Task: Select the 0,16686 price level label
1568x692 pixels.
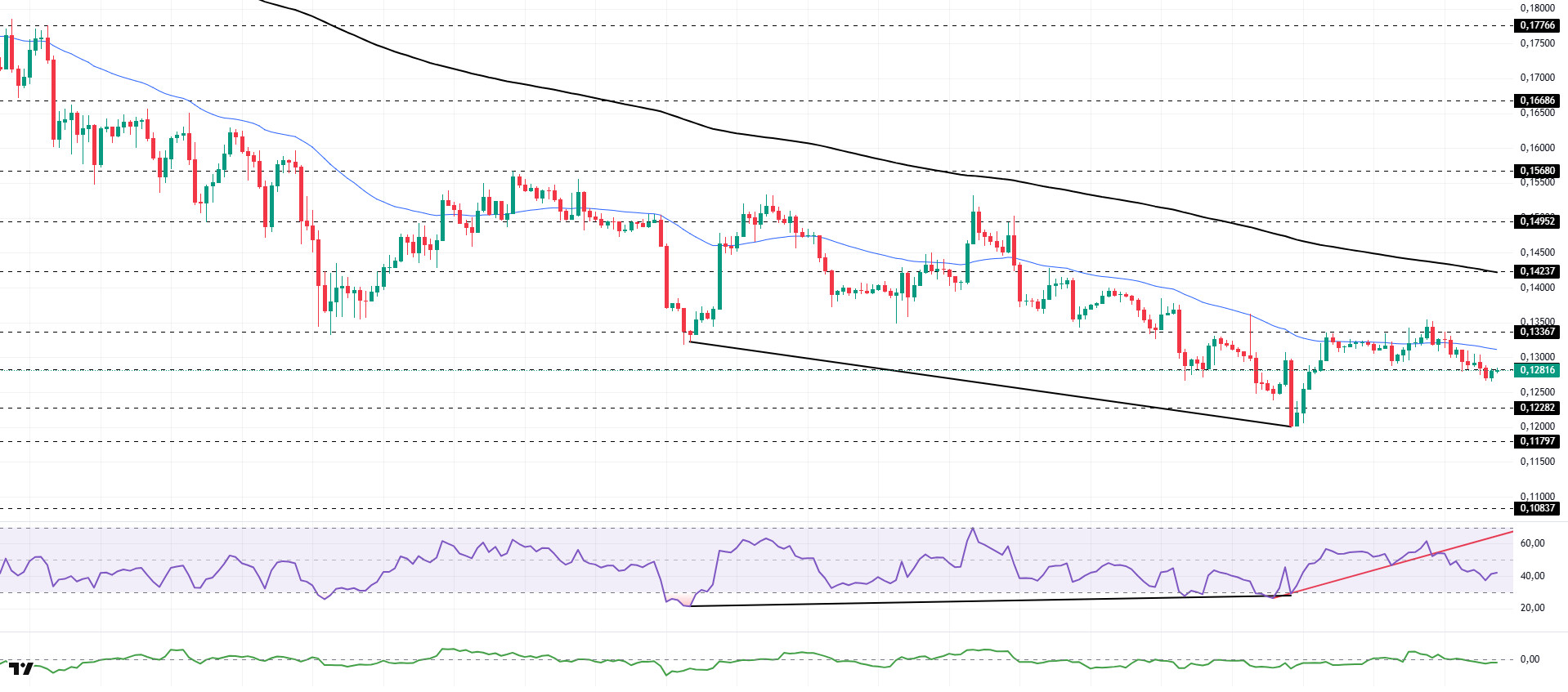Action: pos(1537,100)
